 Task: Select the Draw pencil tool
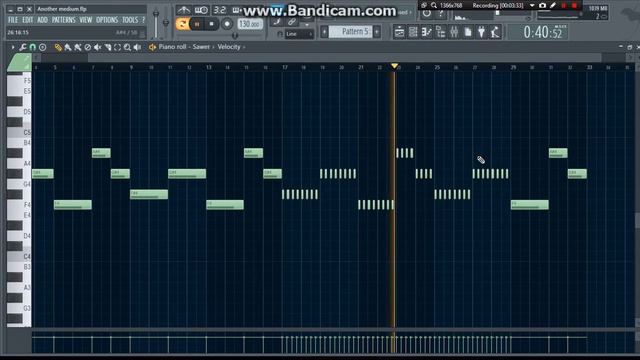click(x=58, y=47)
